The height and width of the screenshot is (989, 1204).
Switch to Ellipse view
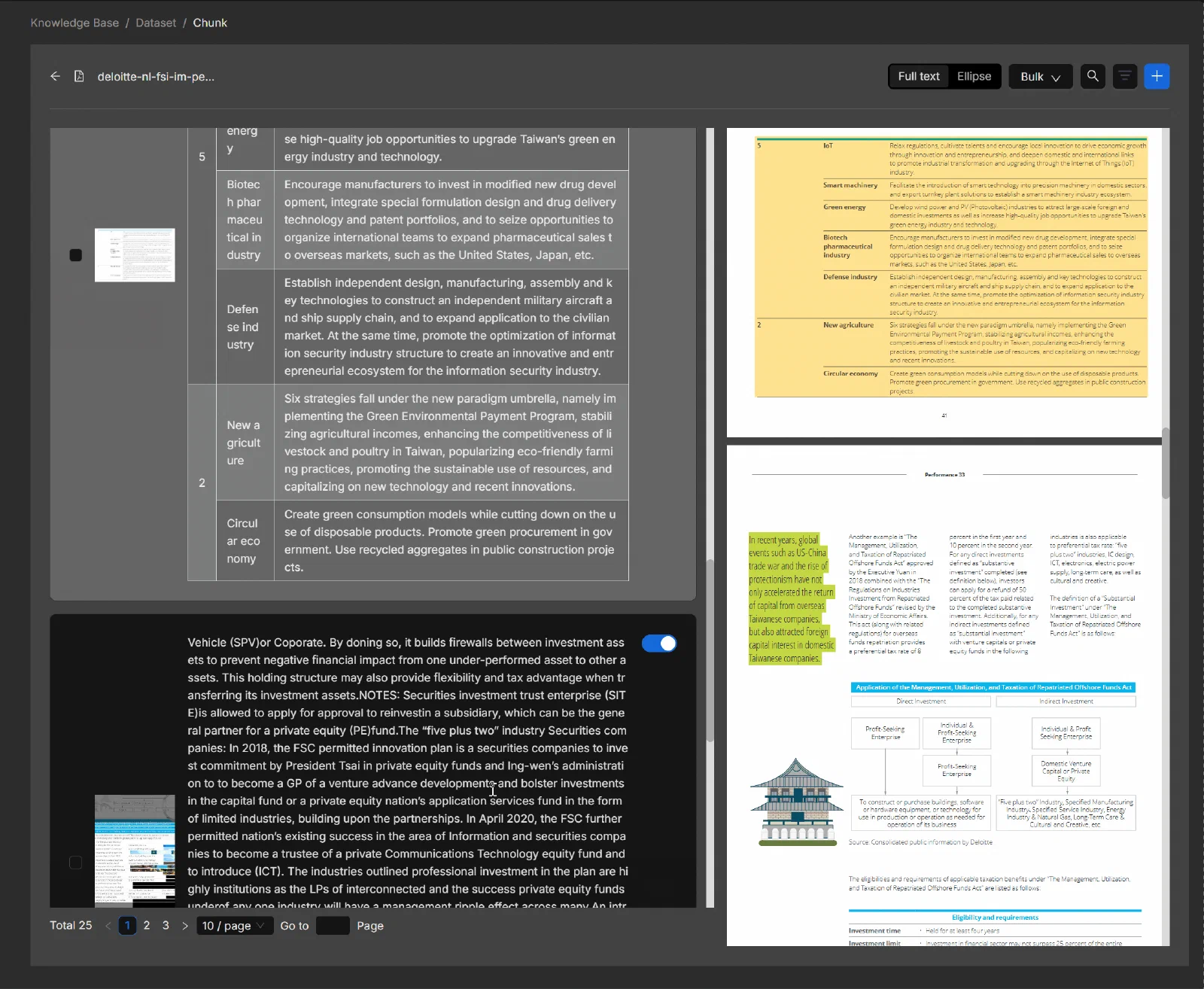[x=974, y=76]
